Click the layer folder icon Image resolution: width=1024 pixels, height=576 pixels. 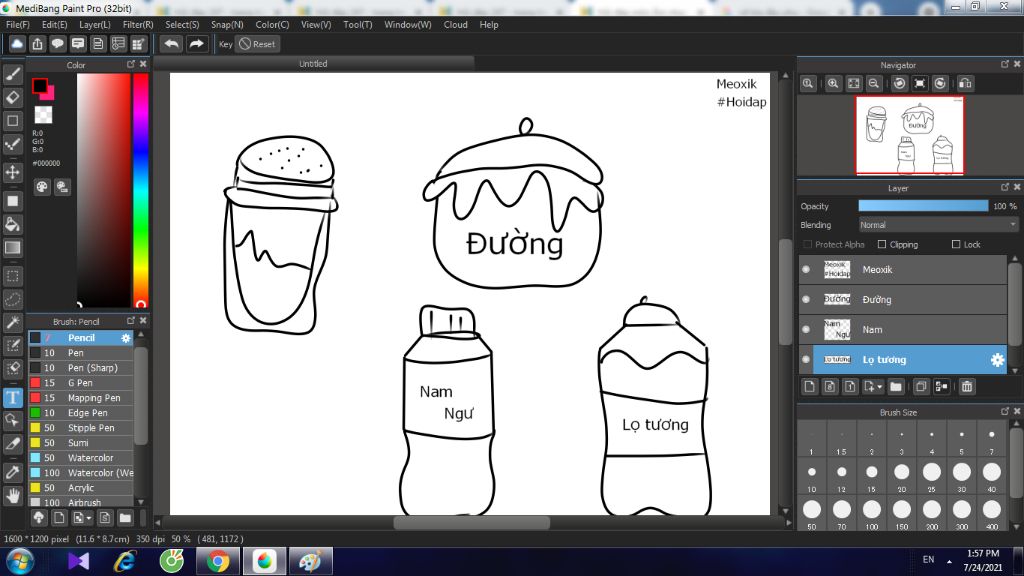(896, 387)
